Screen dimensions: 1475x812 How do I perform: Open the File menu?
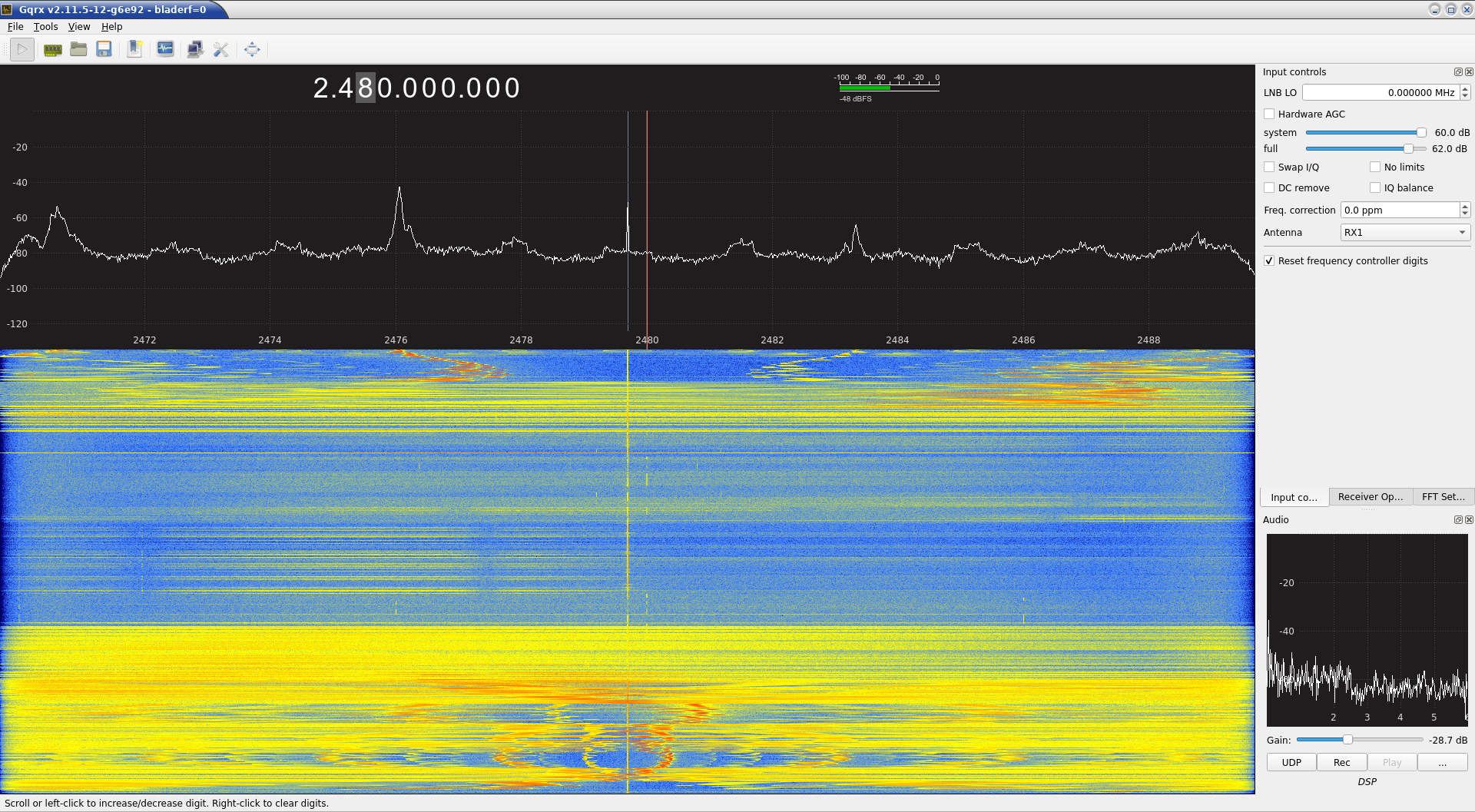15,26
